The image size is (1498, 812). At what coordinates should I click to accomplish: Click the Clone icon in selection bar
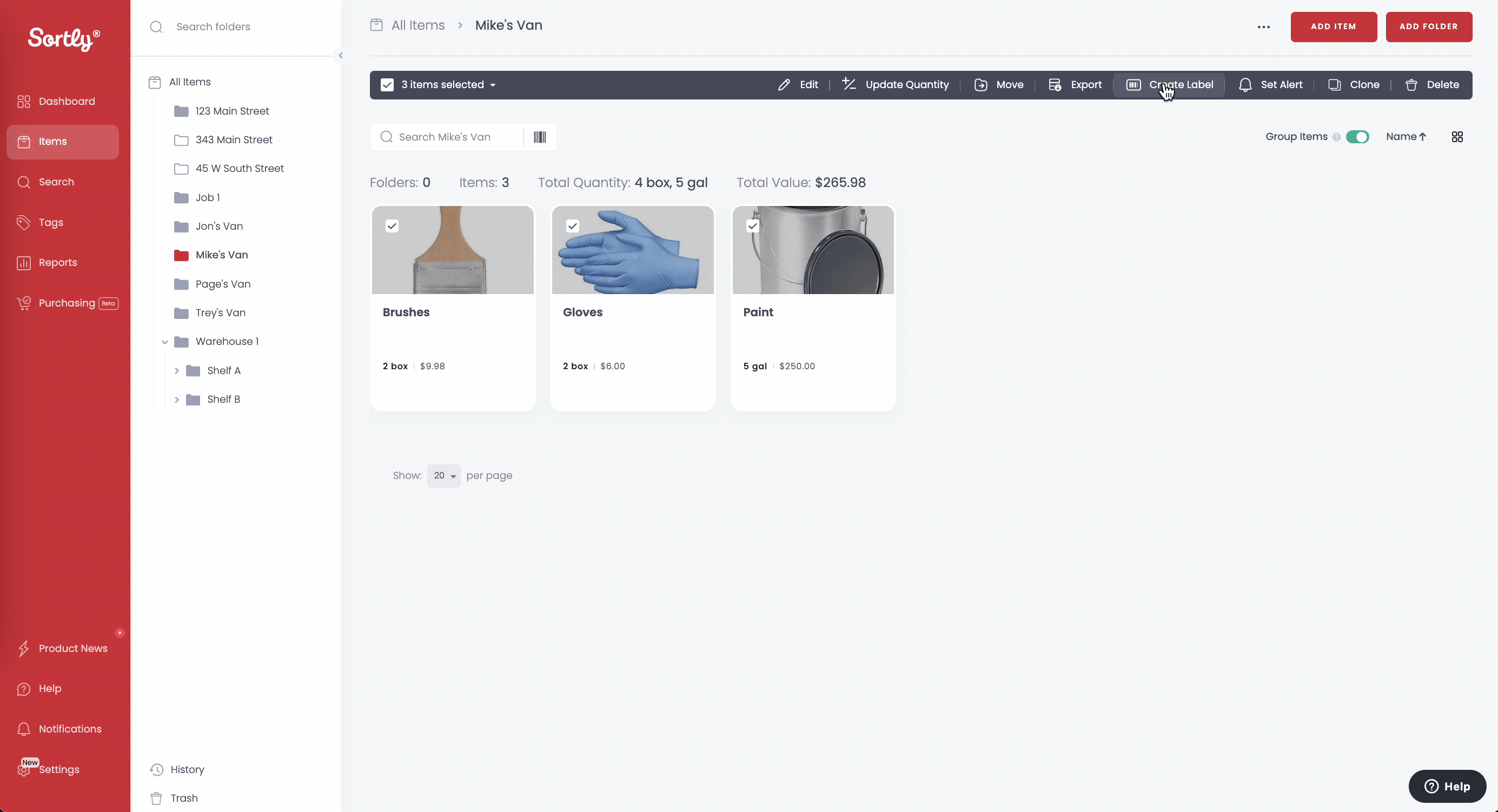pos(1334,85)
